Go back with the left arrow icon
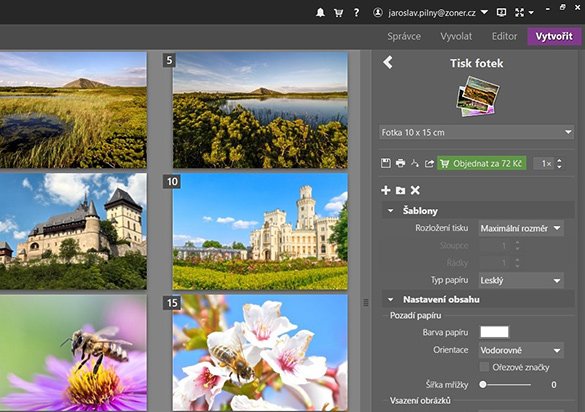The width and height of the screenshot is (585, 412). point(388,62)
